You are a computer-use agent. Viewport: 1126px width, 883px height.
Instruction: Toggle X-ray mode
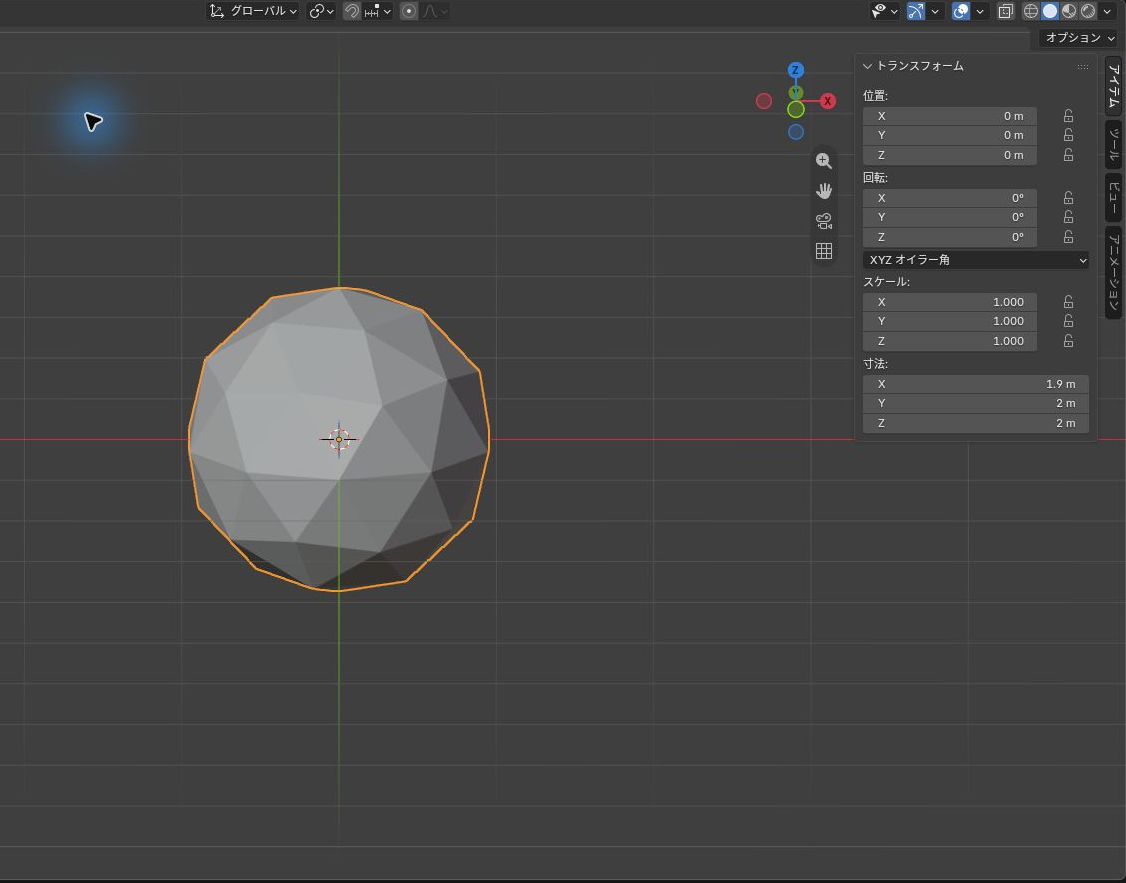[1005, 11]
